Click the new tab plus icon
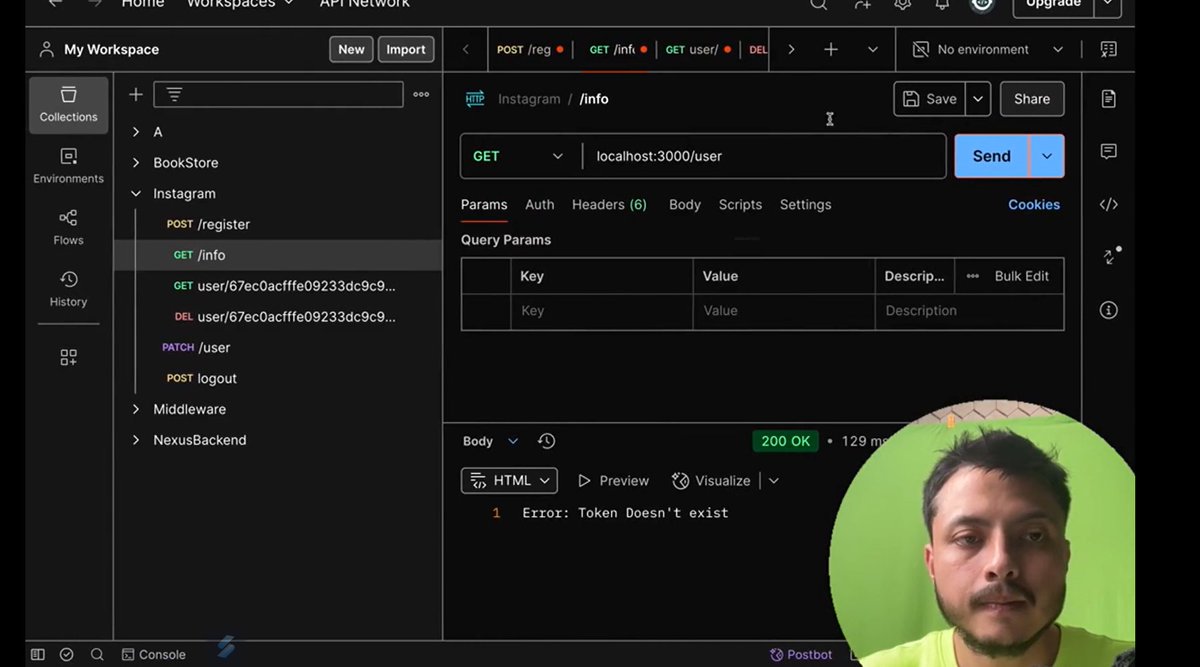Screen dimensions: 1200x667 [830, 49]
